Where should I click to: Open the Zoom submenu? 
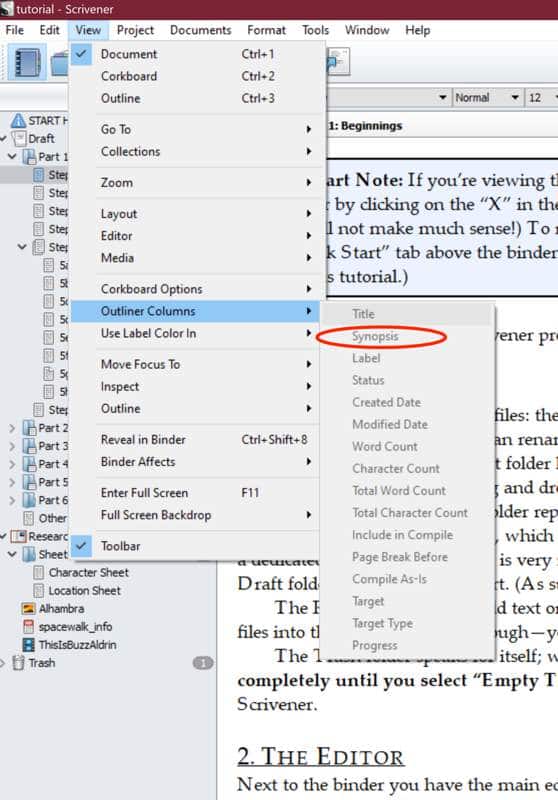point(197,182)
